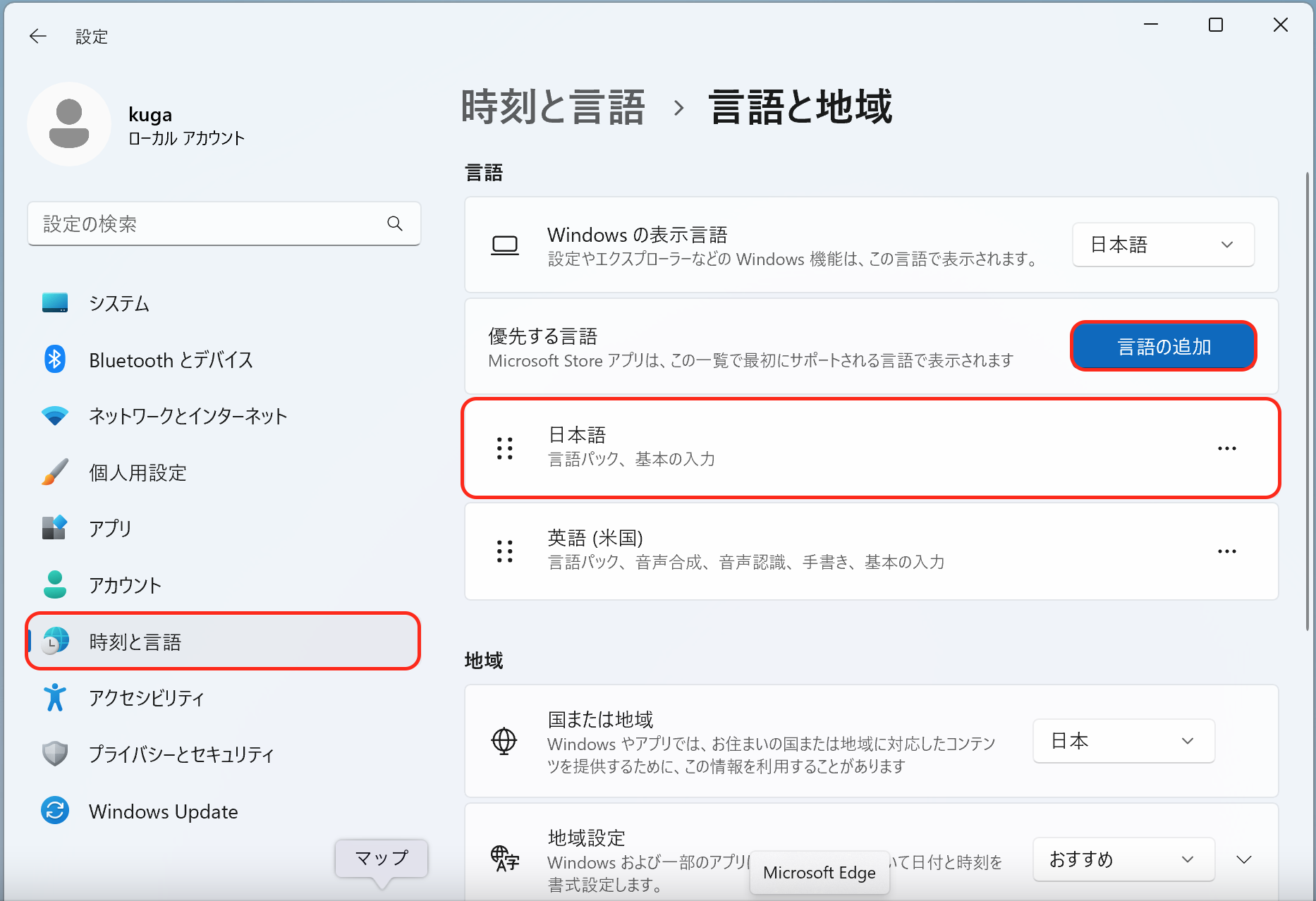This screenshot has width=1316, height=901.
Task: Open the アカウント icon
Action: (55, 584)
